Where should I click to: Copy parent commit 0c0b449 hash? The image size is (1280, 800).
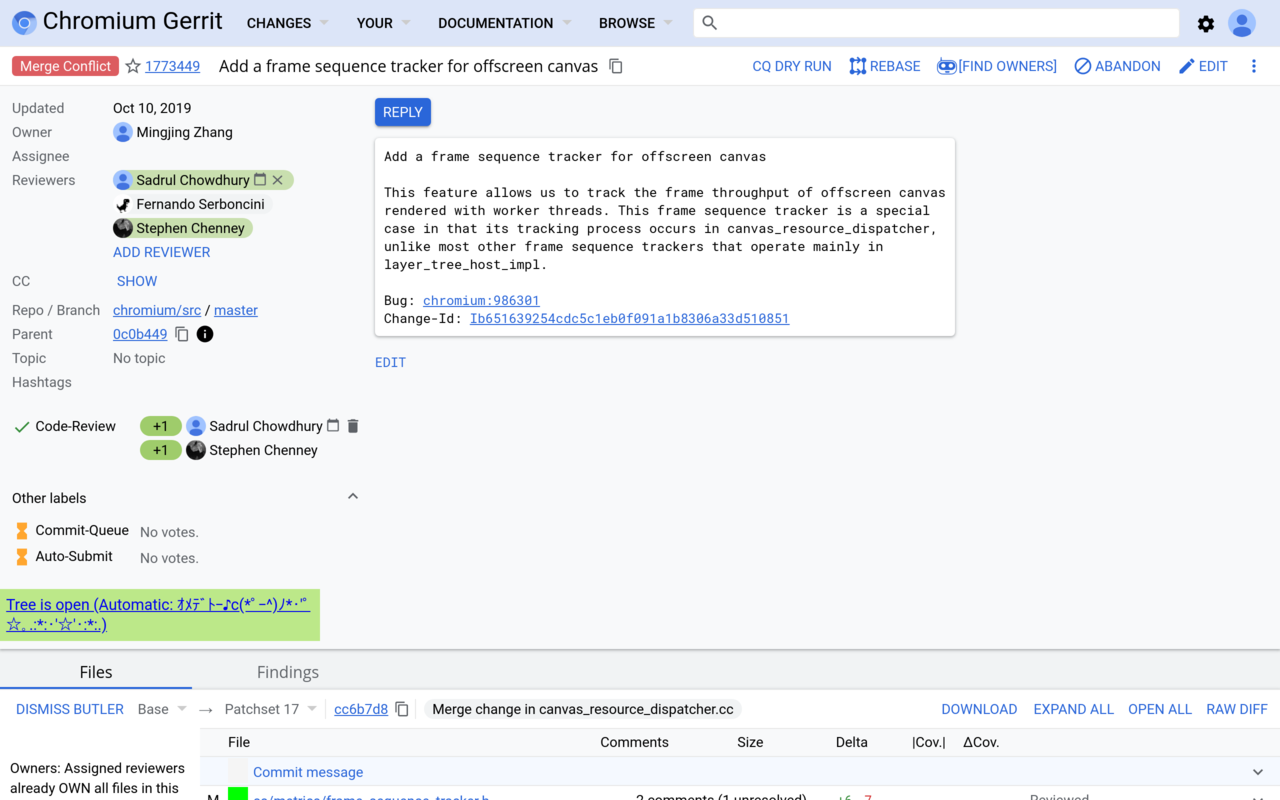182,334
